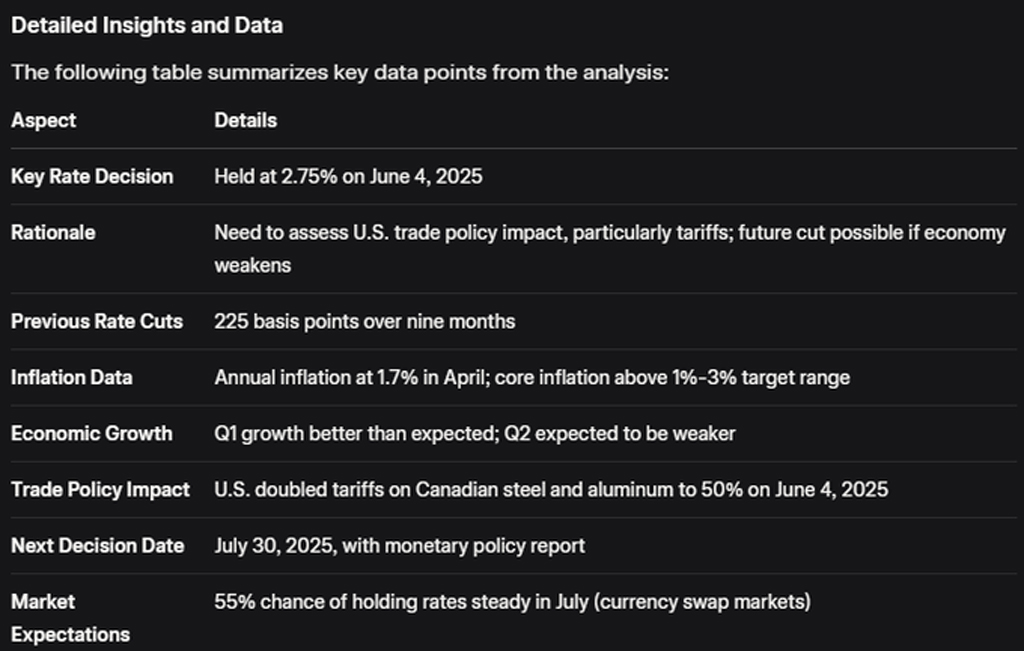Viewport: 1024px width, 651px height.
Task: Select the annual inflation 1.7% details cell
Action: (x=531, y=377)
